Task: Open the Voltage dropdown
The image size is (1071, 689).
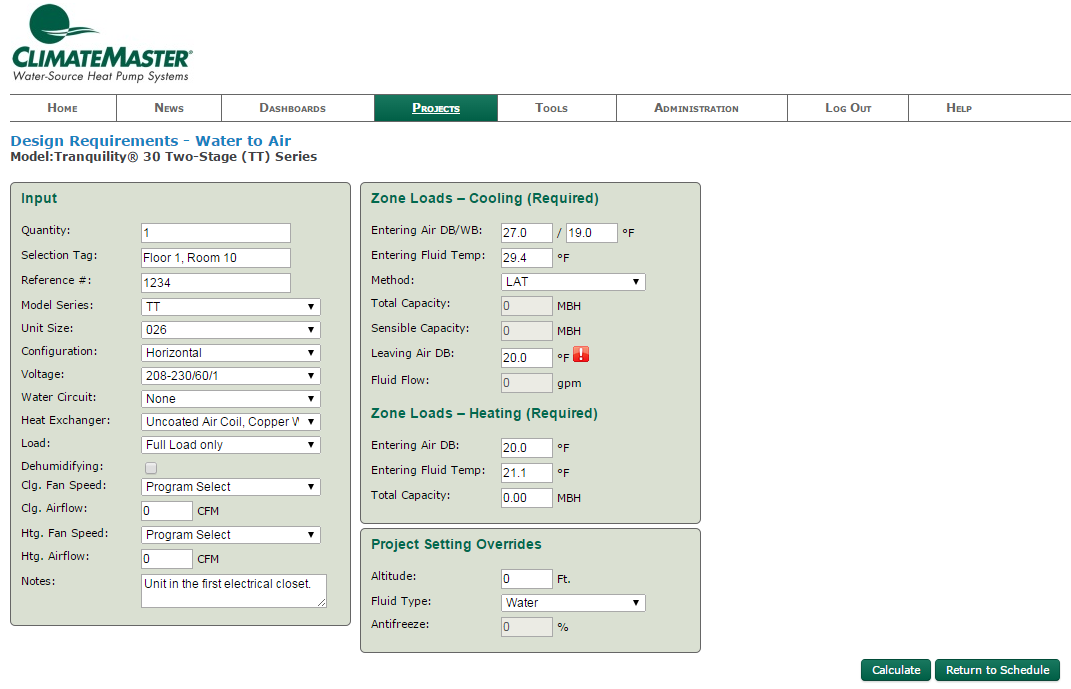Action: point(231,376)
